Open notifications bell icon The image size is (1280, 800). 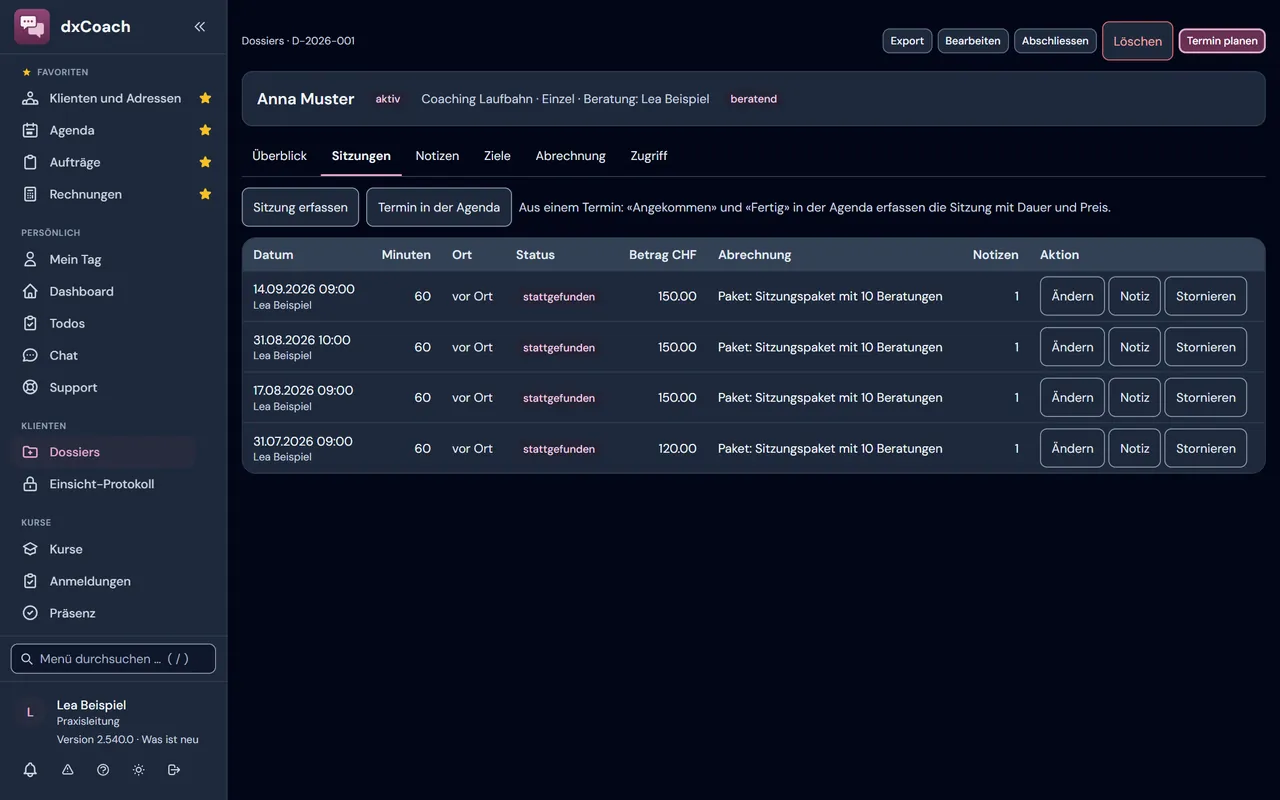pos(30,770)
